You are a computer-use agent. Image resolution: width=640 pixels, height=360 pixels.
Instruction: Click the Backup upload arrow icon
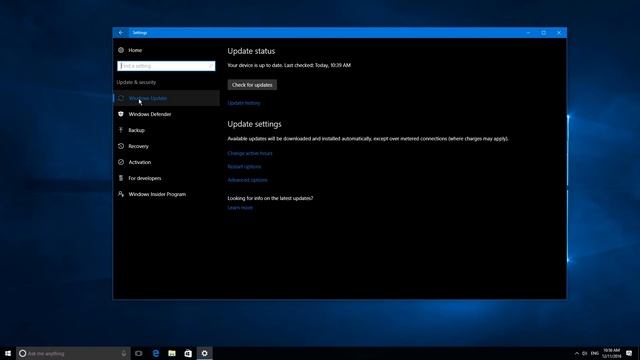[x=121, y=130]
